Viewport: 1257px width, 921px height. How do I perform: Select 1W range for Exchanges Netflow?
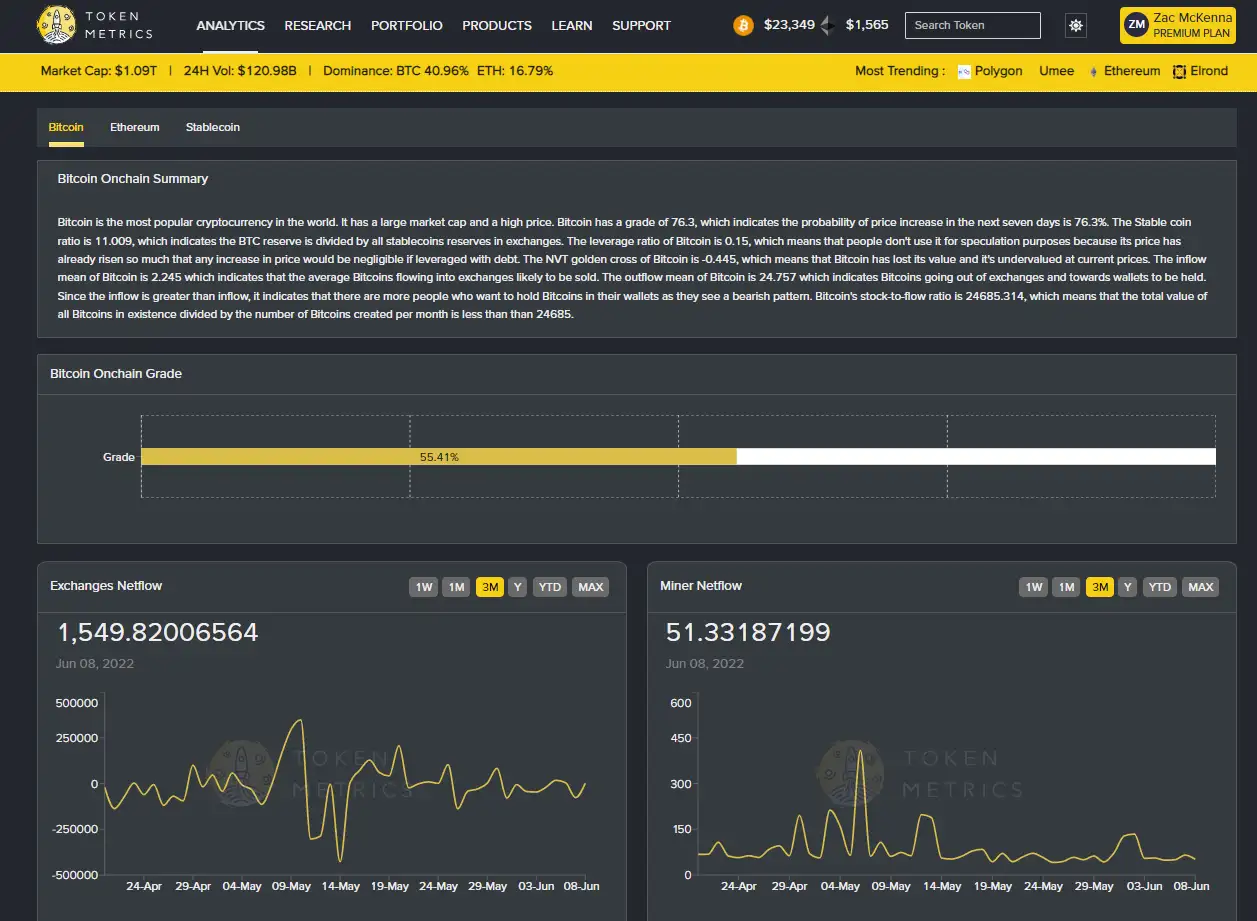point(424,587)
